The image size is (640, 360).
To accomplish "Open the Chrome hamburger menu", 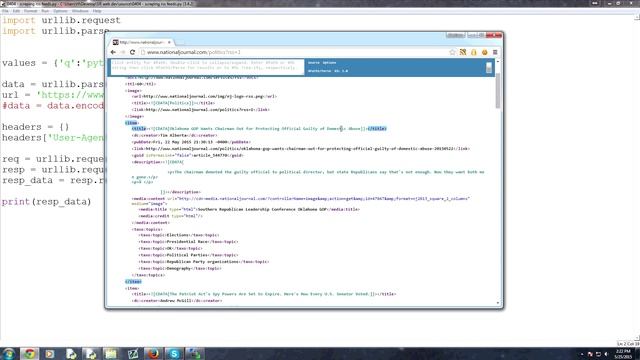I will [495, 52].
